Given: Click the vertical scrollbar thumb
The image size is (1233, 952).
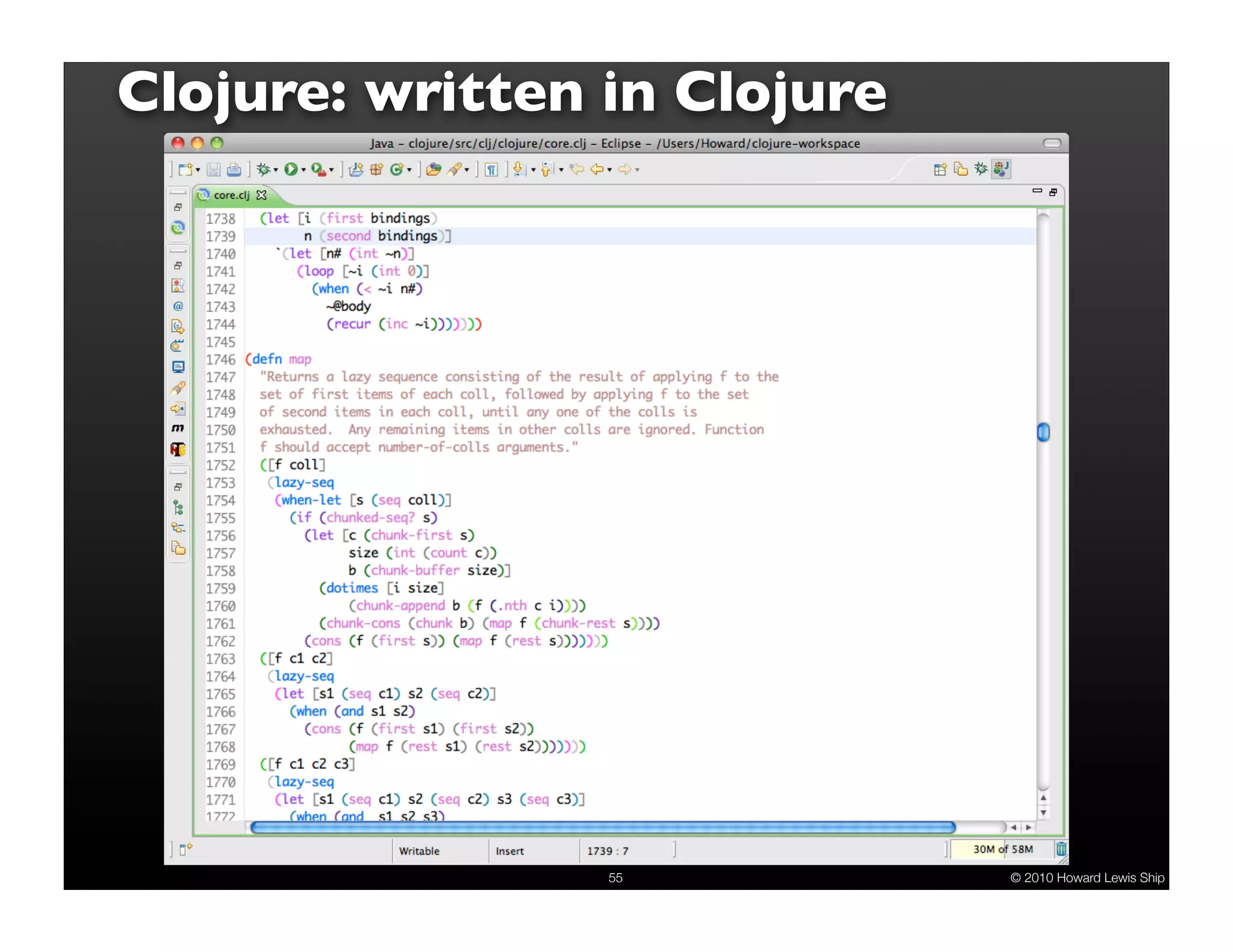Looking at the screenshot, I should [1043, 432].
